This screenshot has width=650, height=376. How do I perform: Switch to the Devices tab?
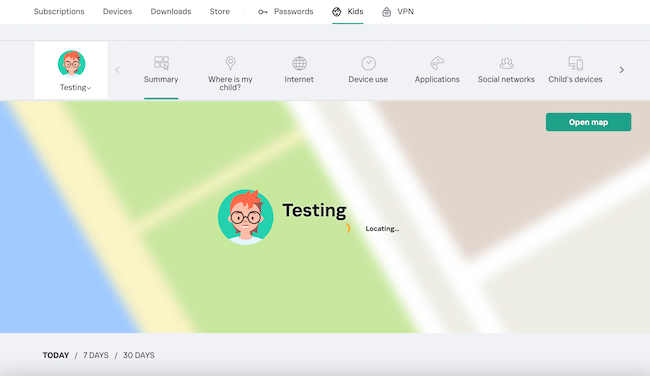pos(117,12)
